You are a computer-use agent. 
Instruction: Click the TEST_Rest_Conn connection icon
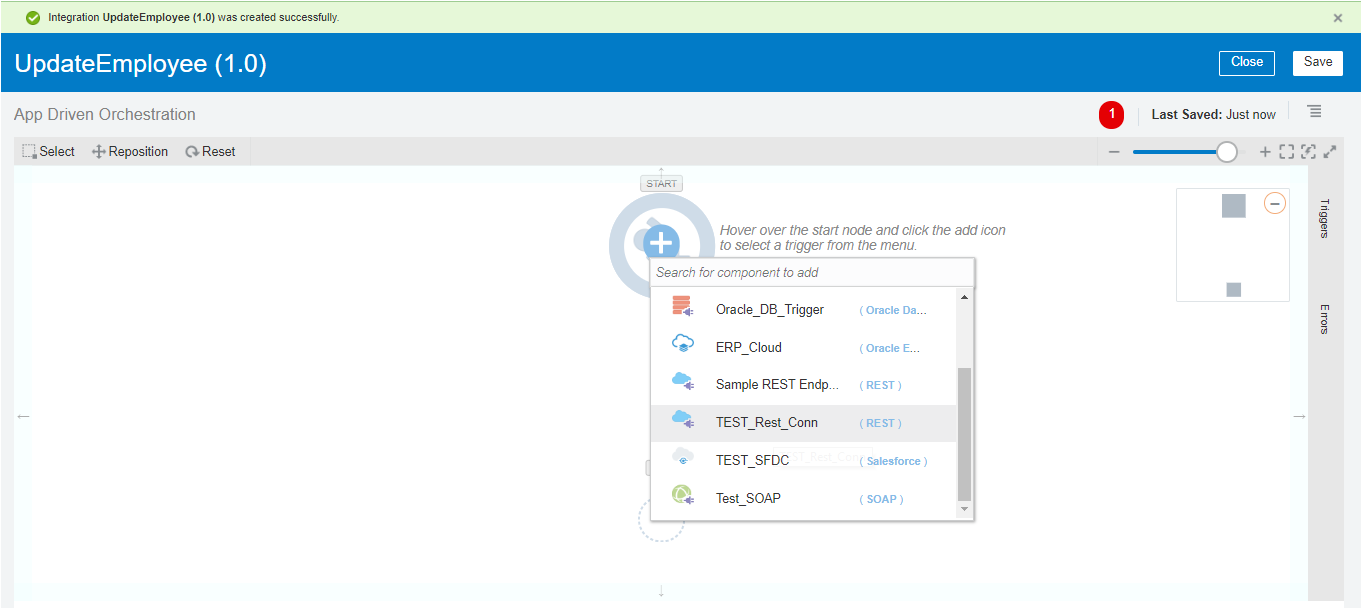pyautogui.click(x=683, y=421)
